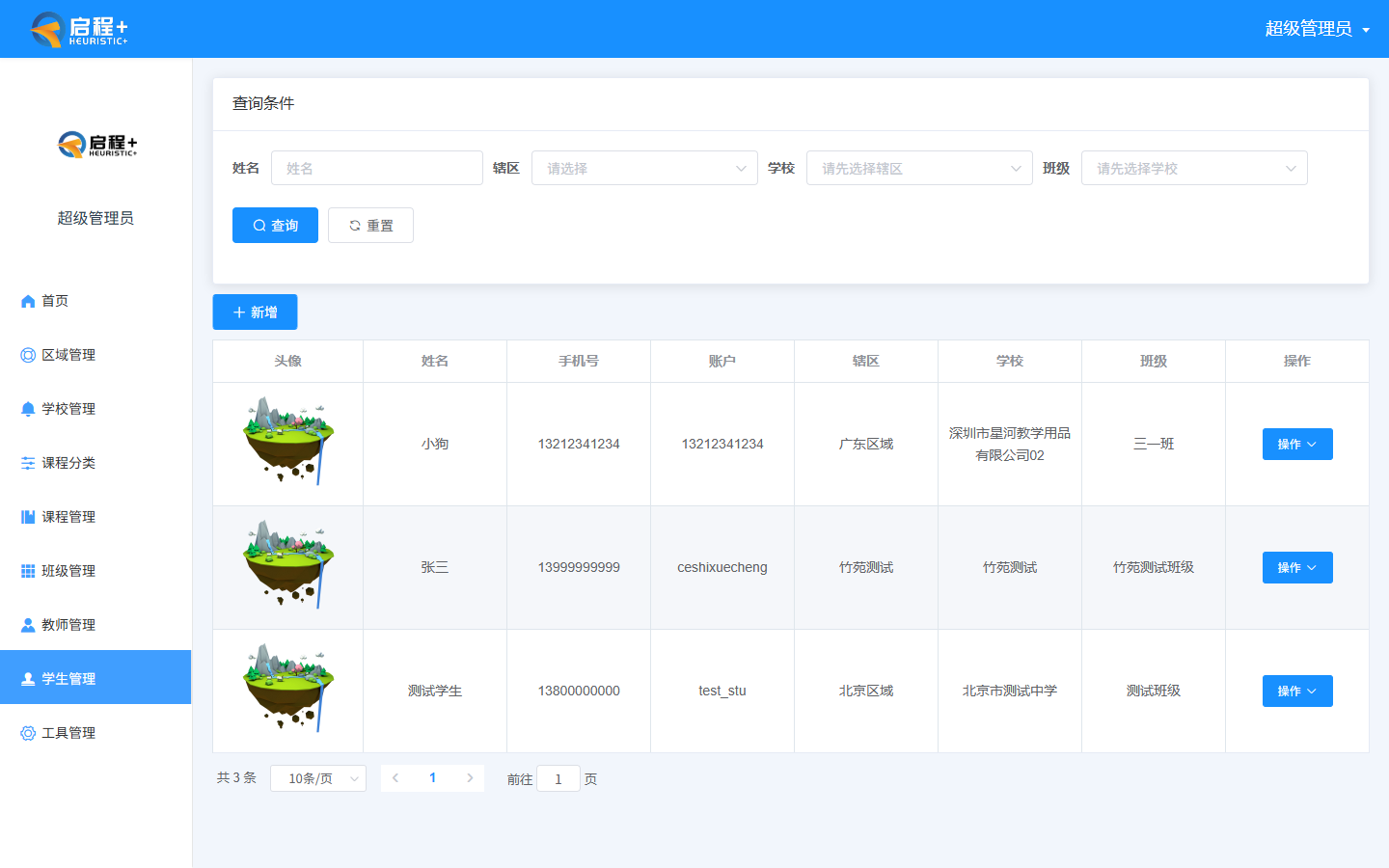Open the 首页 menu item
This screenshot has width=1389, height=868.
(95, 301)
